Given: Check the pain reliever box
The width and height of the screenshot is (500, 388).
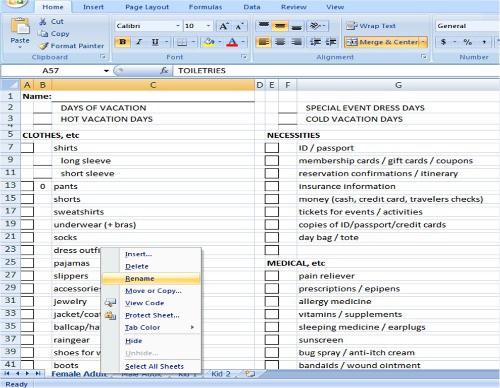Looking at the screenshot, I should pos(272,276).
